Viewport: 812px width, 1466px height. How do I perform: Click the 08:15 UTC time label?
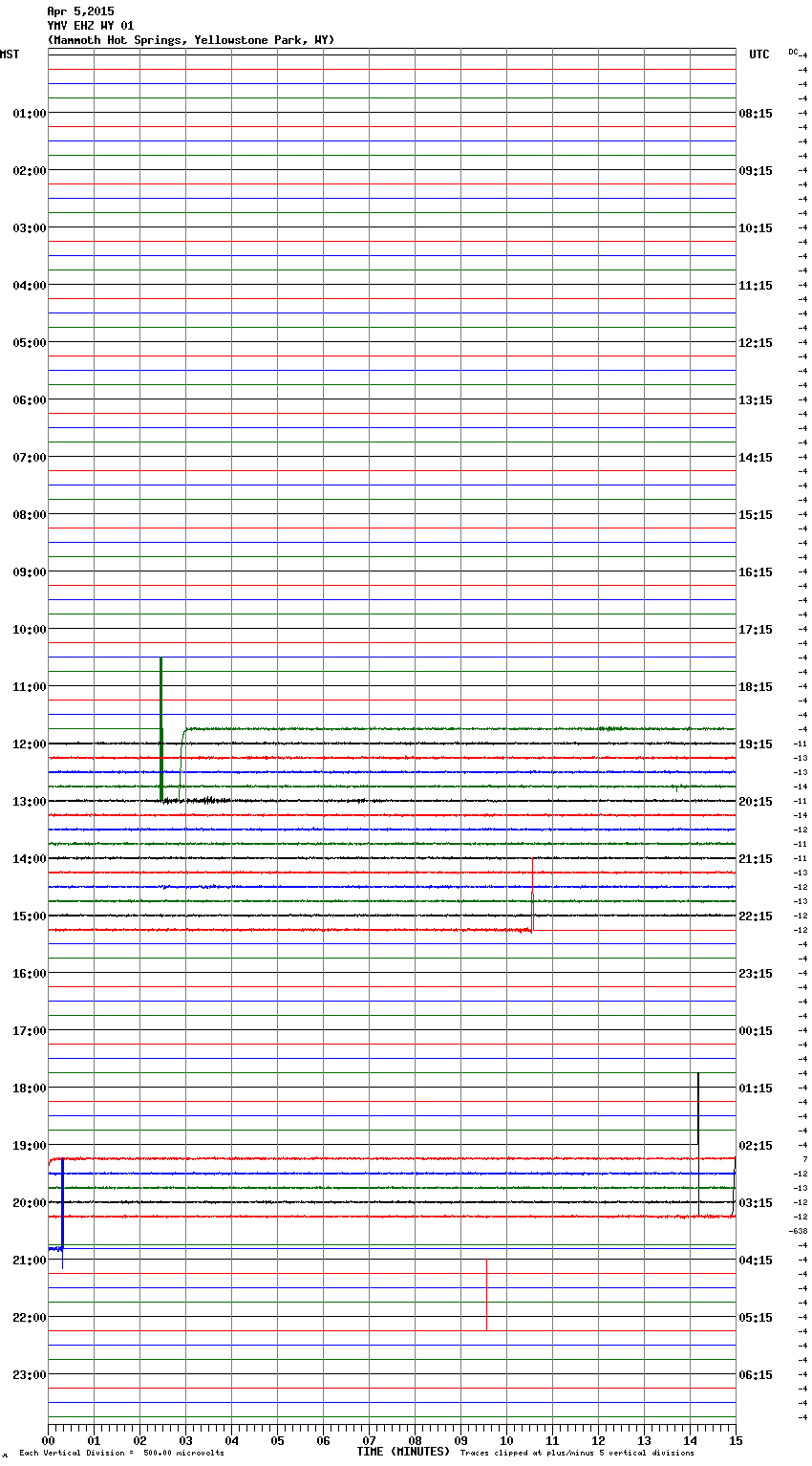(x=756, y=114)
